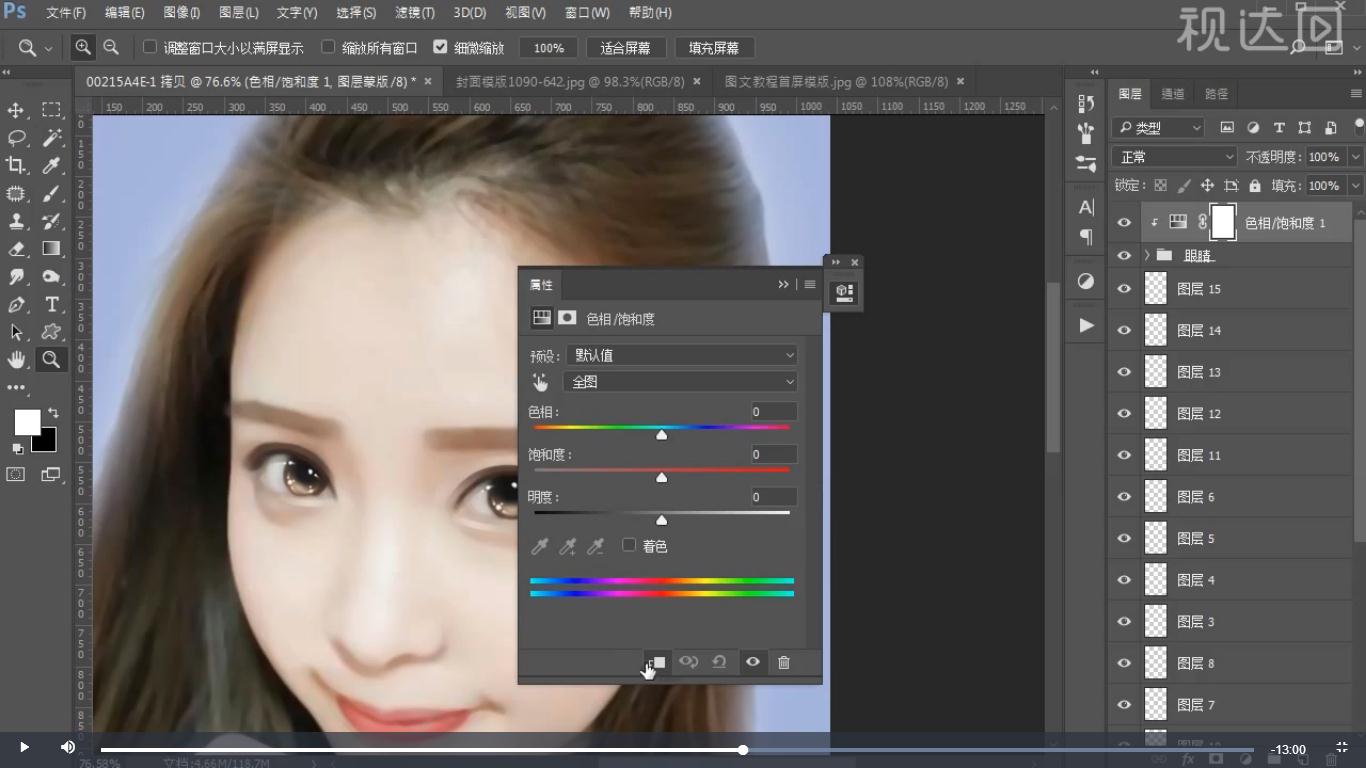Select the Horizontal Type tool

click(x=51, y=305)
